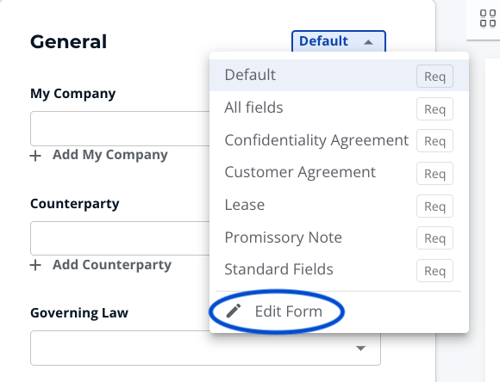
Task: Open the grid view icon at top right
Action: tap(488, 18)
